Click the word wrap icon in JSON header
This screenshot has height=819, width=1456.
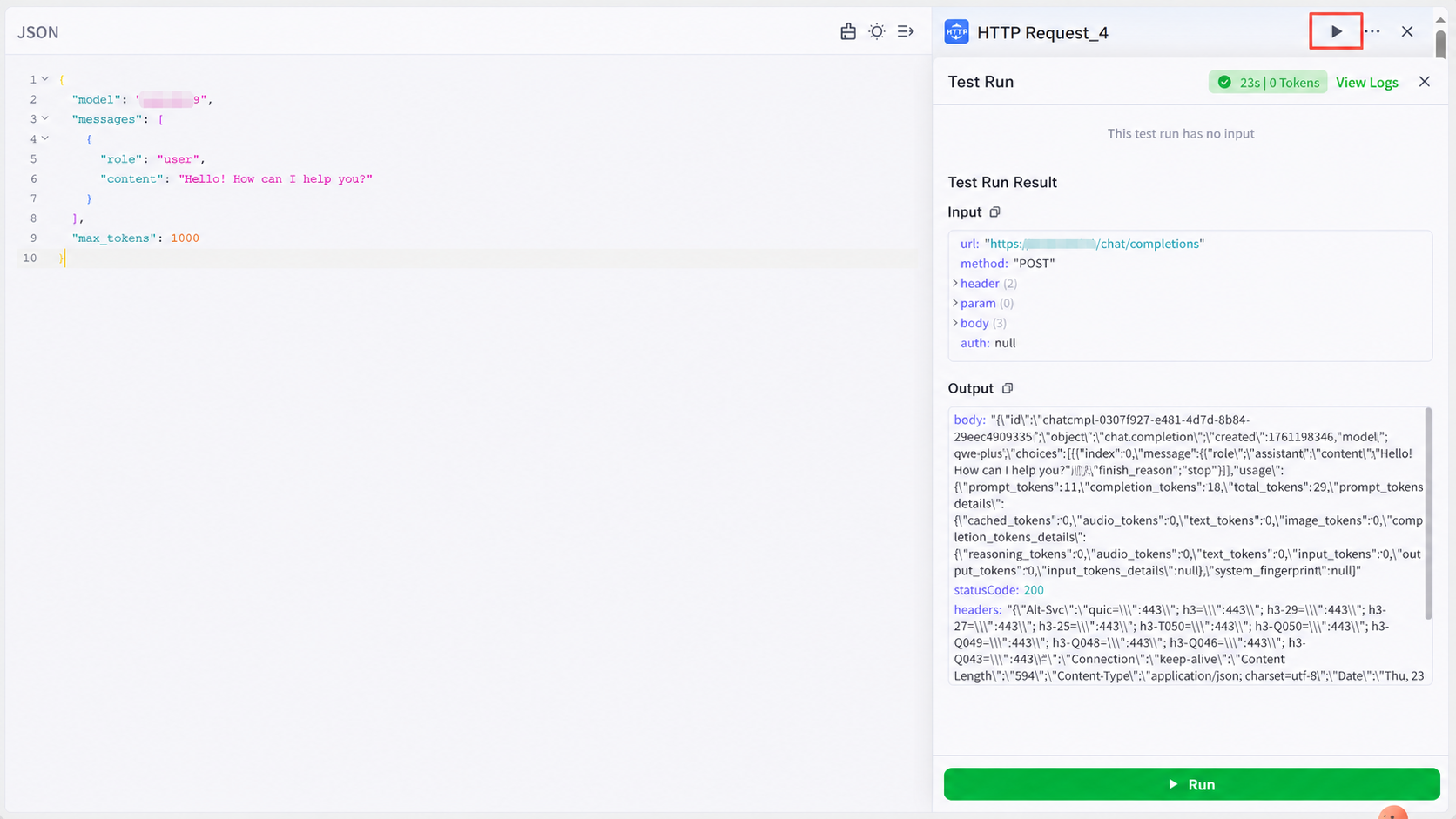pyautogui.click(x=906, y=32)
